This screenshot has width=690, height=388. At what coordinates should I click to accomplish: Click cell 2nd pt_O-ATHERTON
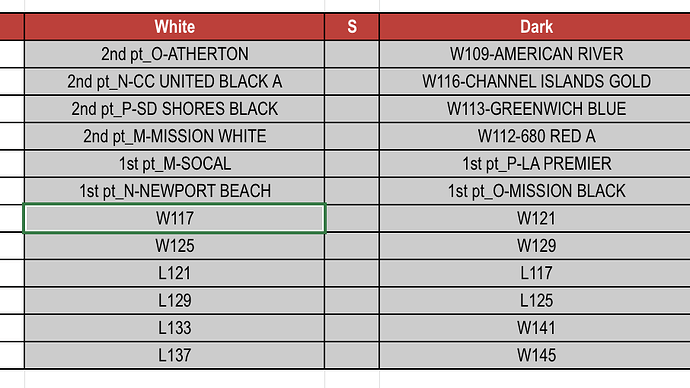click(x=175, y=54)
